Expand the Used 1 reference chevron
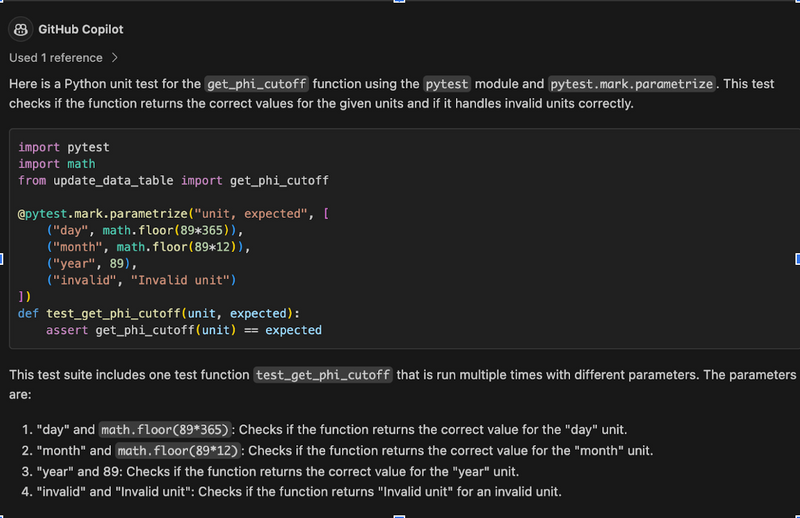The width and height of the screenshot is (800, 518). 115,58
